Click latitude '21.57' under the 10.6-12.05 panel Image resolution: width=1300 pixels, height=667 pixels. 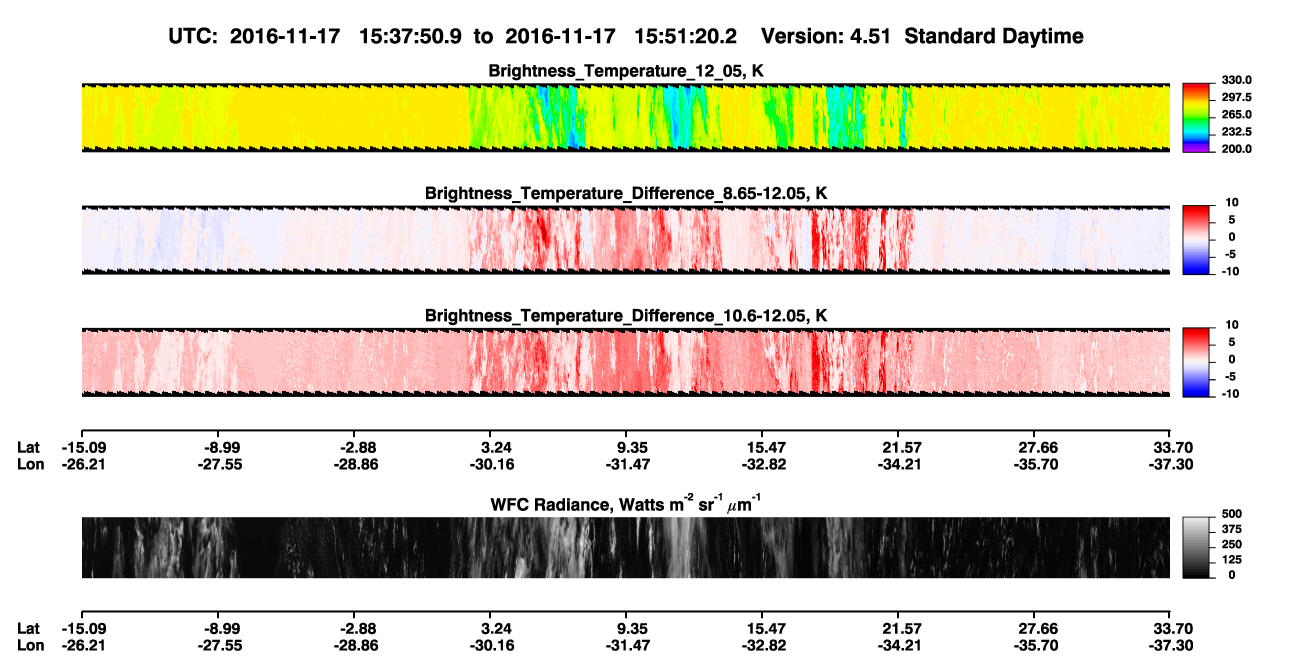click(901, 447)
